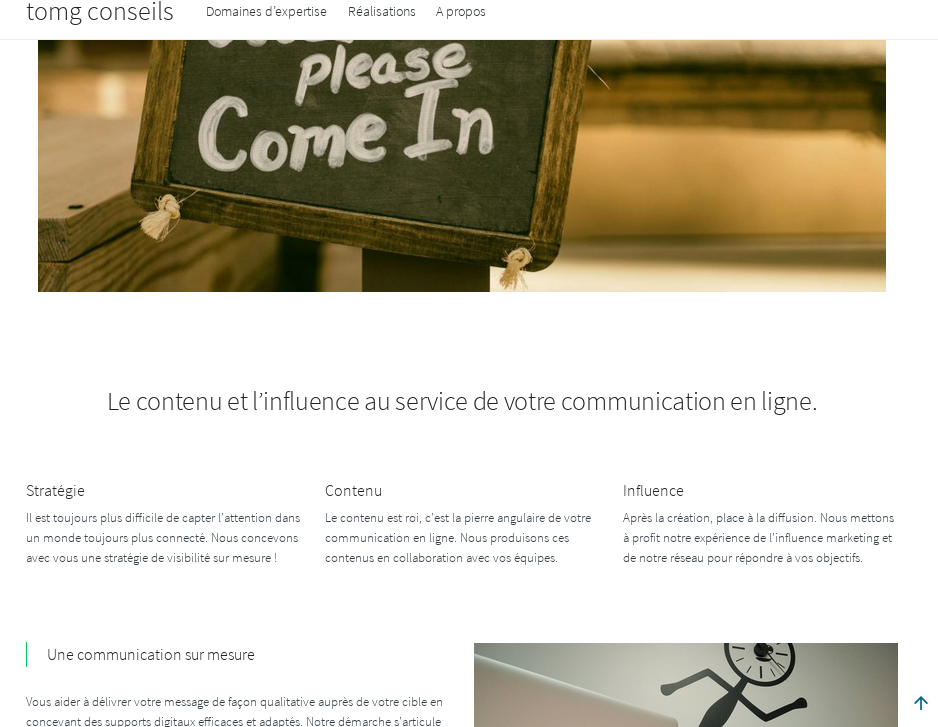
Task: Click the Stratégie description paragraph
Action: coord(163,538)
